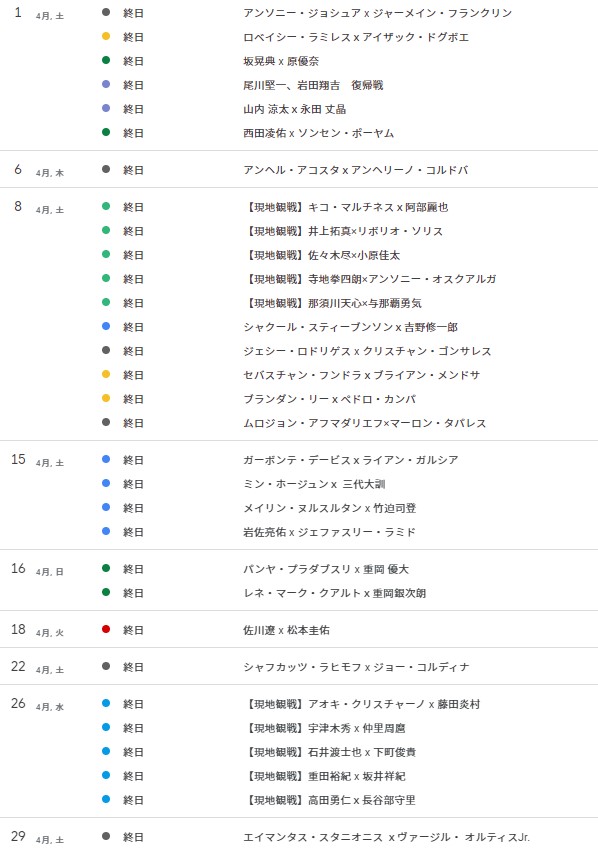598x852 pixels.
Task: Open the アンヘル・アコスタ x アンヘリーノ・コルドバ event
Action: pos(356,170)
